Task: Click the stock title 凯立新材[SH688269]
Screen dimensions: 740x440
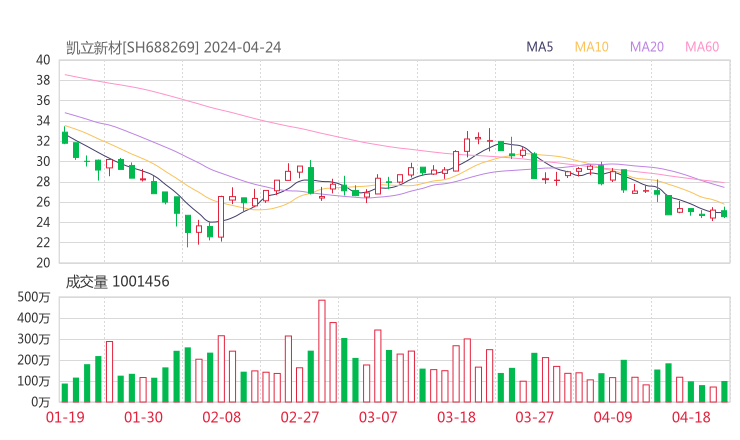Action: point(132,47)
